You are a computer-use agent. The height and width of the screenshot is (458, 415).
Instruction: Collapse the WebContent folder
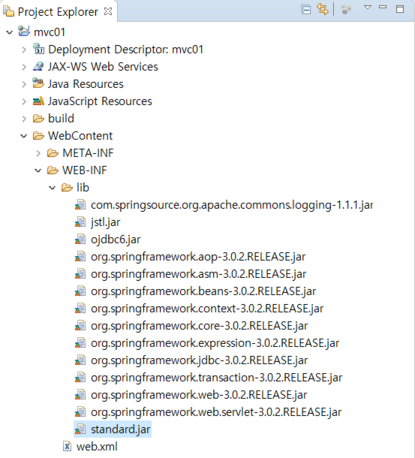tap(24, 136)
